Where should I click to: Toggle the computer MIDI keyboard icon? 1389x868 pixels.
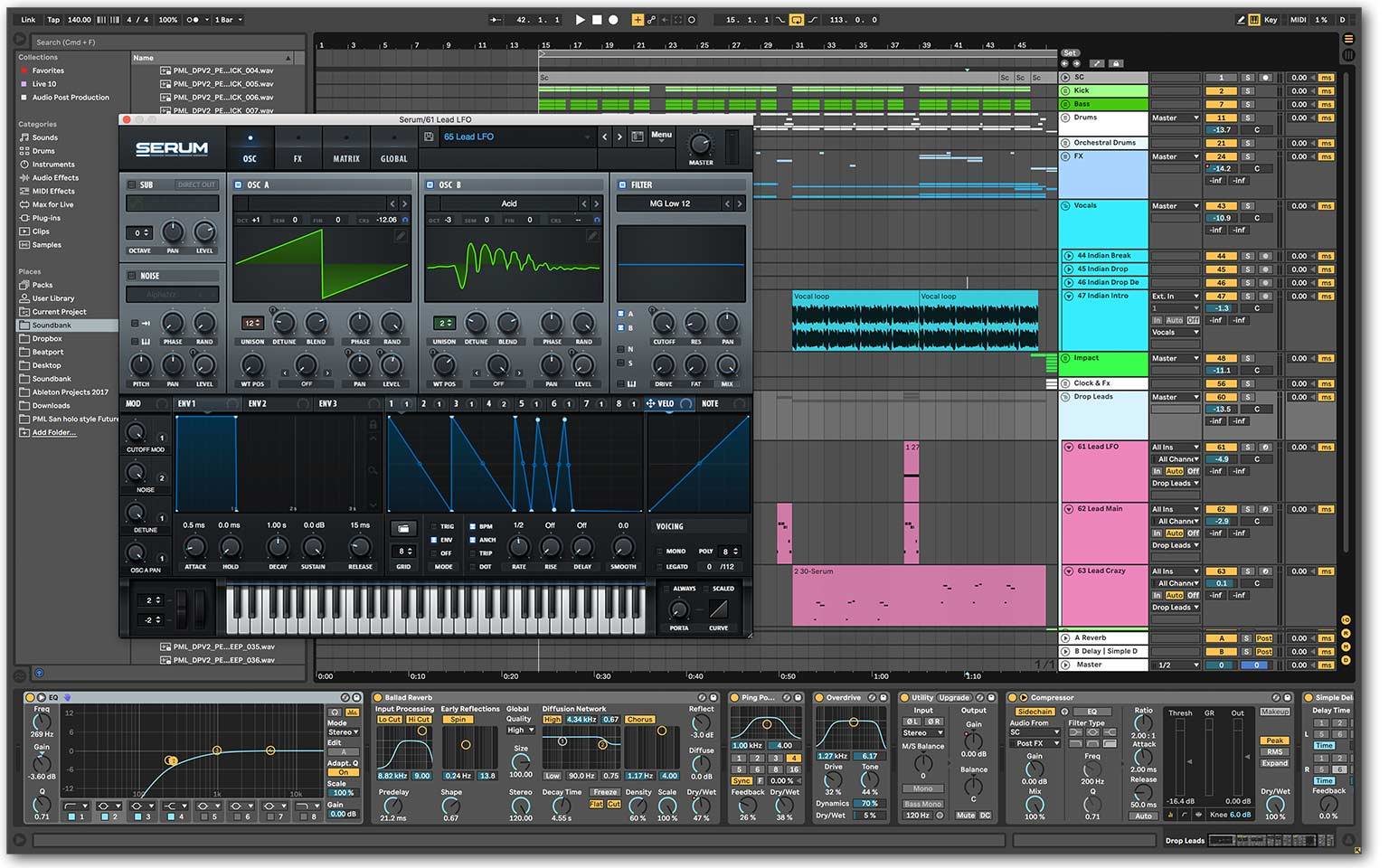coord(1254,19)
